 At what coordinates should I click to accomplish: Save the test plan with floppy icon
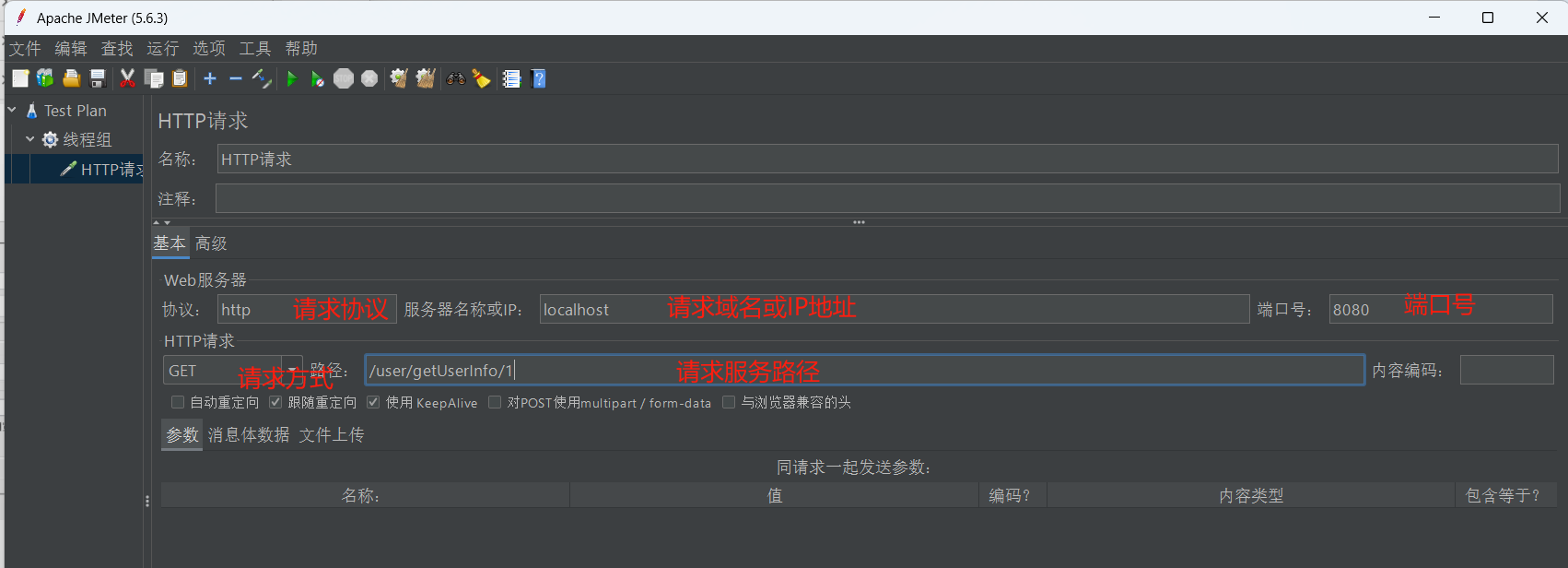point(98,78)
